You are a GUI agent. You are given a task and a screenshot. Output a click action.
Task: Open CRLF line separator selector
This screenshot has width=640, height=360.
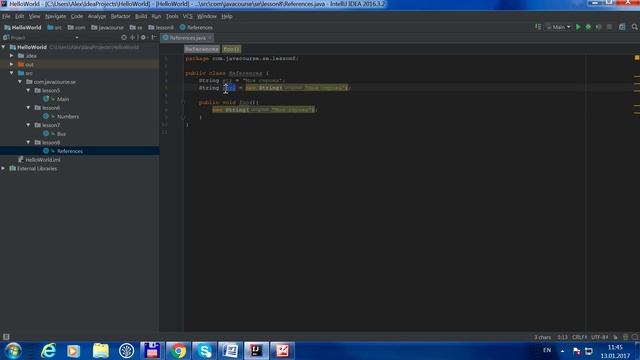tap(579, 337)
